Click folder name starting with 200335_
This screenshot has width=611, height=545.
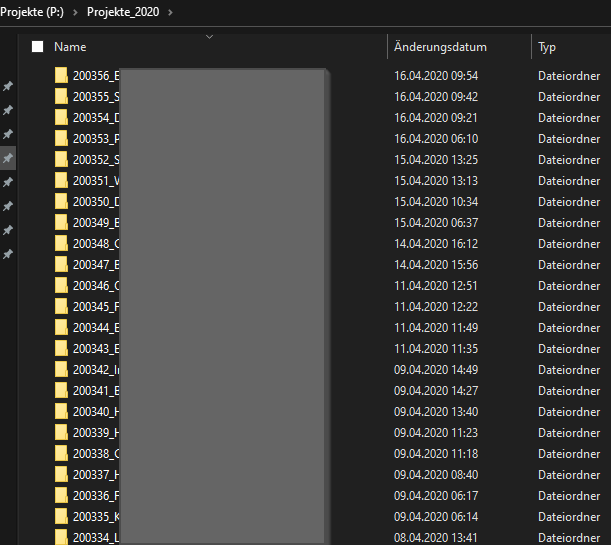pyautogui.click(x=96, y=517)
